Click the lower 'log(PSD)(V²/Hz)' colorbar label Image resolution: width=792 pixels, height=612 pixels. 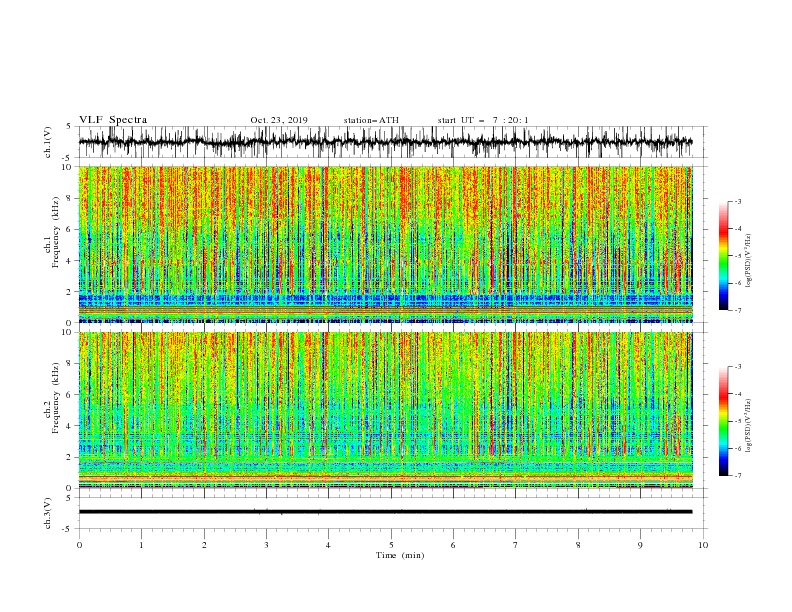pos(748,426)
